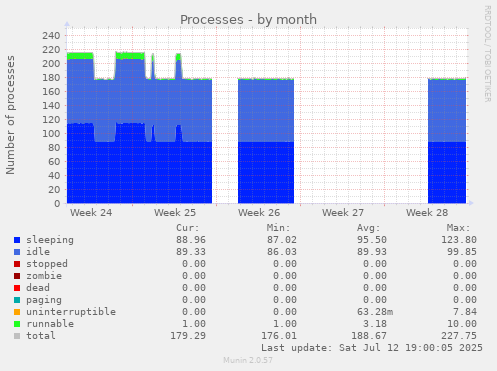Click the paging legend color swatch
This screenshot has width=497, height=371.
17,300
